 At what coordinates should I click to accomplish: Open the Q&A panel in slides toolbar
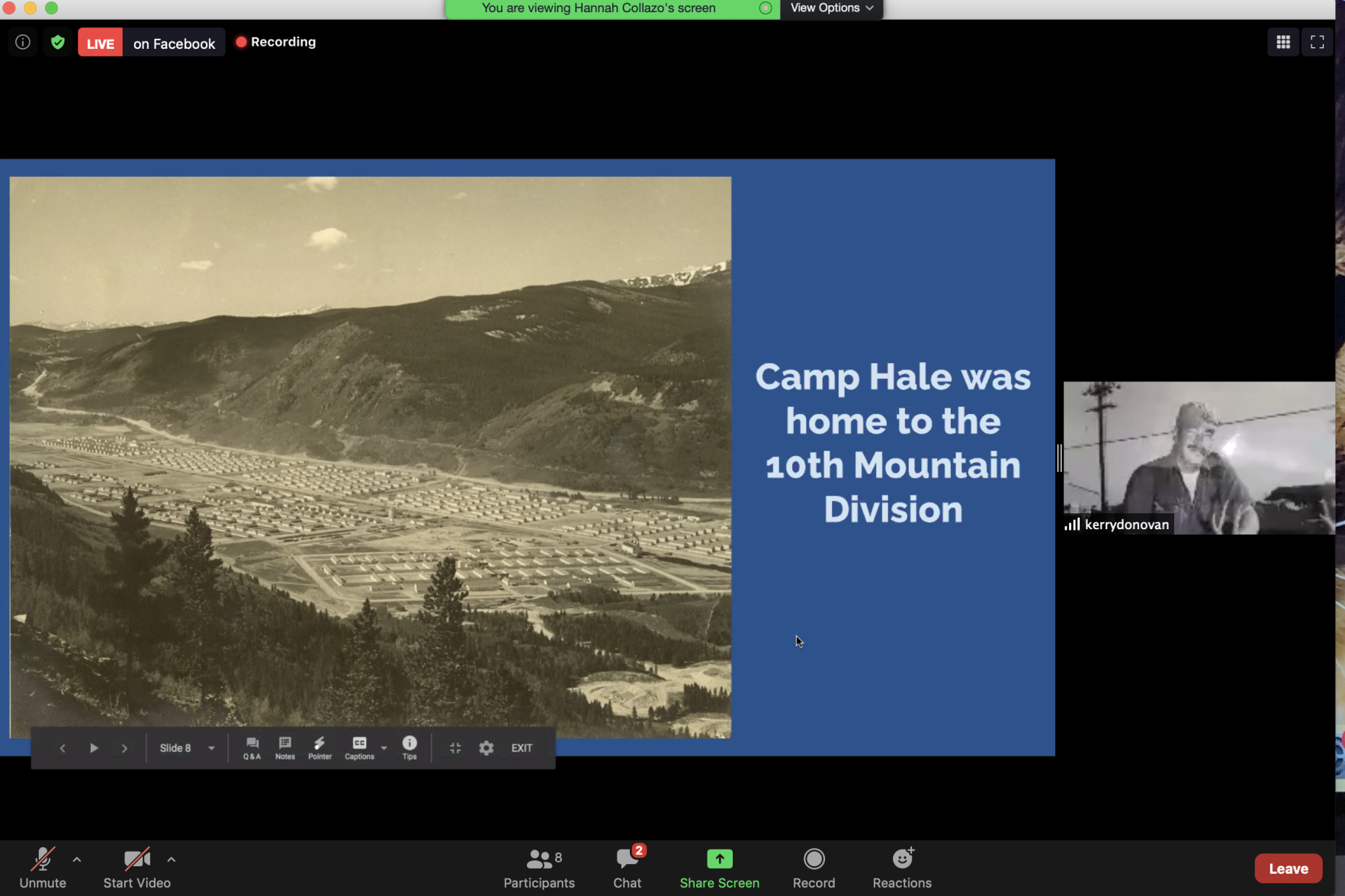pyautogui.click(x=252, y=747)
